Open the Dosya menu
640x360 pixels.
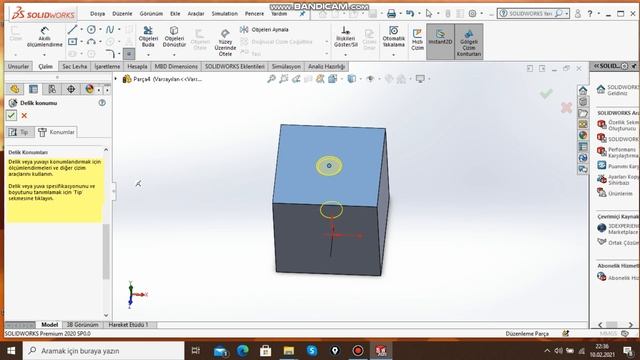(x=97, y=13)
